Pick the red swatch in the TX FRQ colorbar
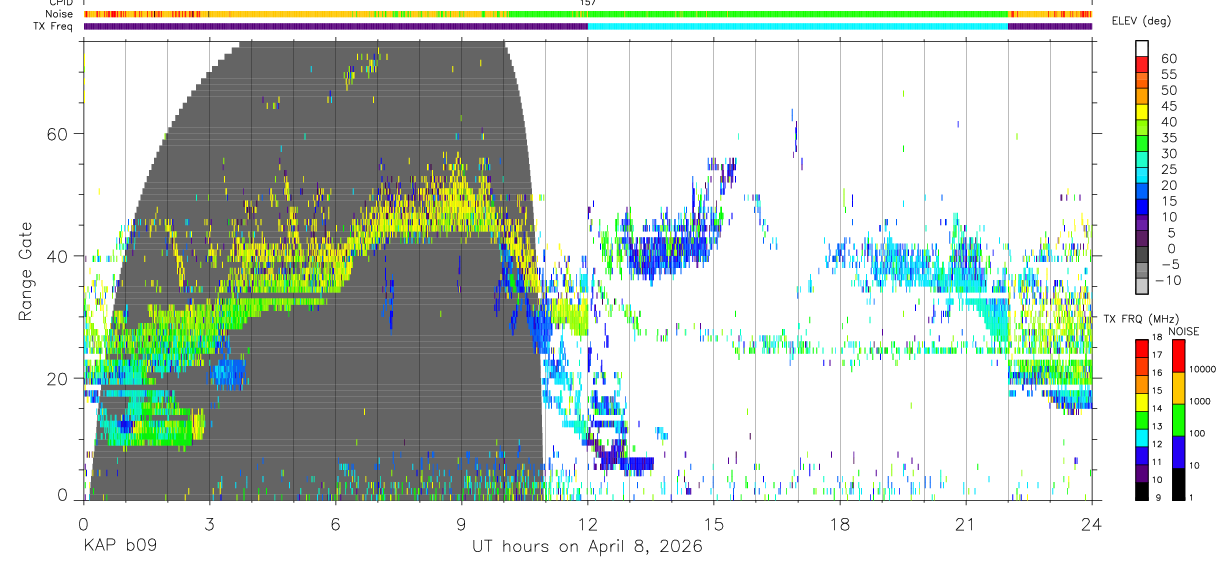The height and width of the screenshot is (567, 1228). (x=1143, y=348)
